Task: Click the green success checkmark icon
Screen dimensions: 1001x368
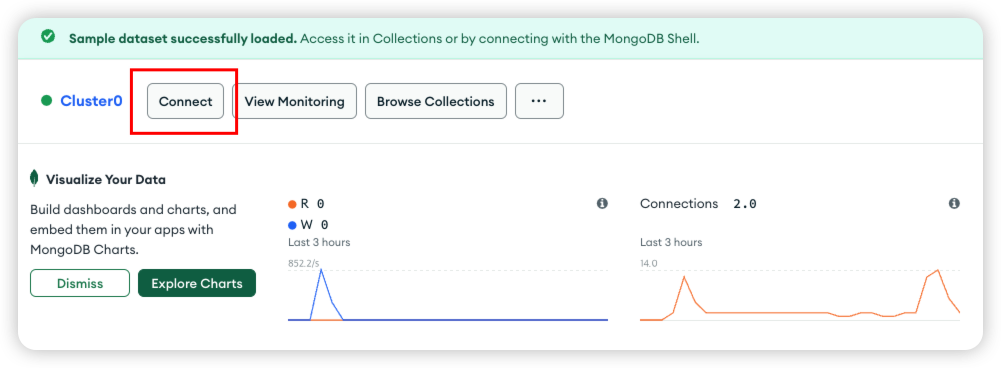Action: tap(48, 37)
